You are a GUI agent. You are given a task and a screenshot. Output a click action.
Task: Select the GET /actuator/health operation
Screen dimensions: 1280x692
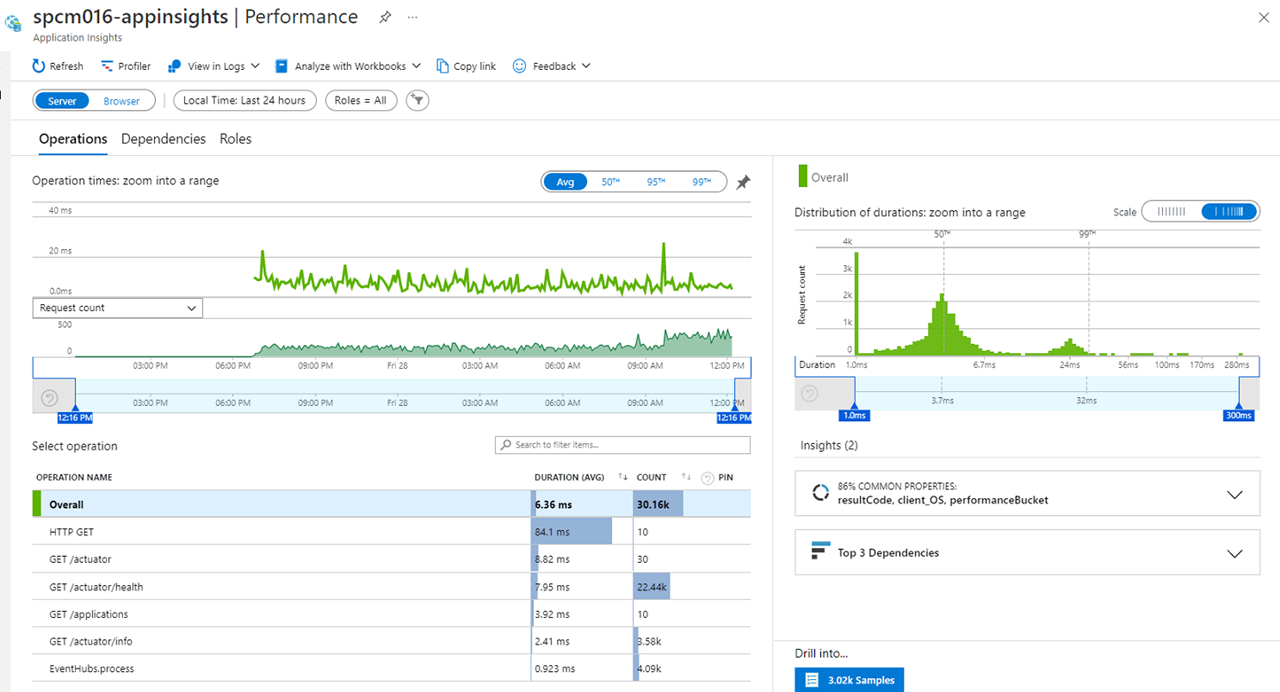click(x=391, y=587)
